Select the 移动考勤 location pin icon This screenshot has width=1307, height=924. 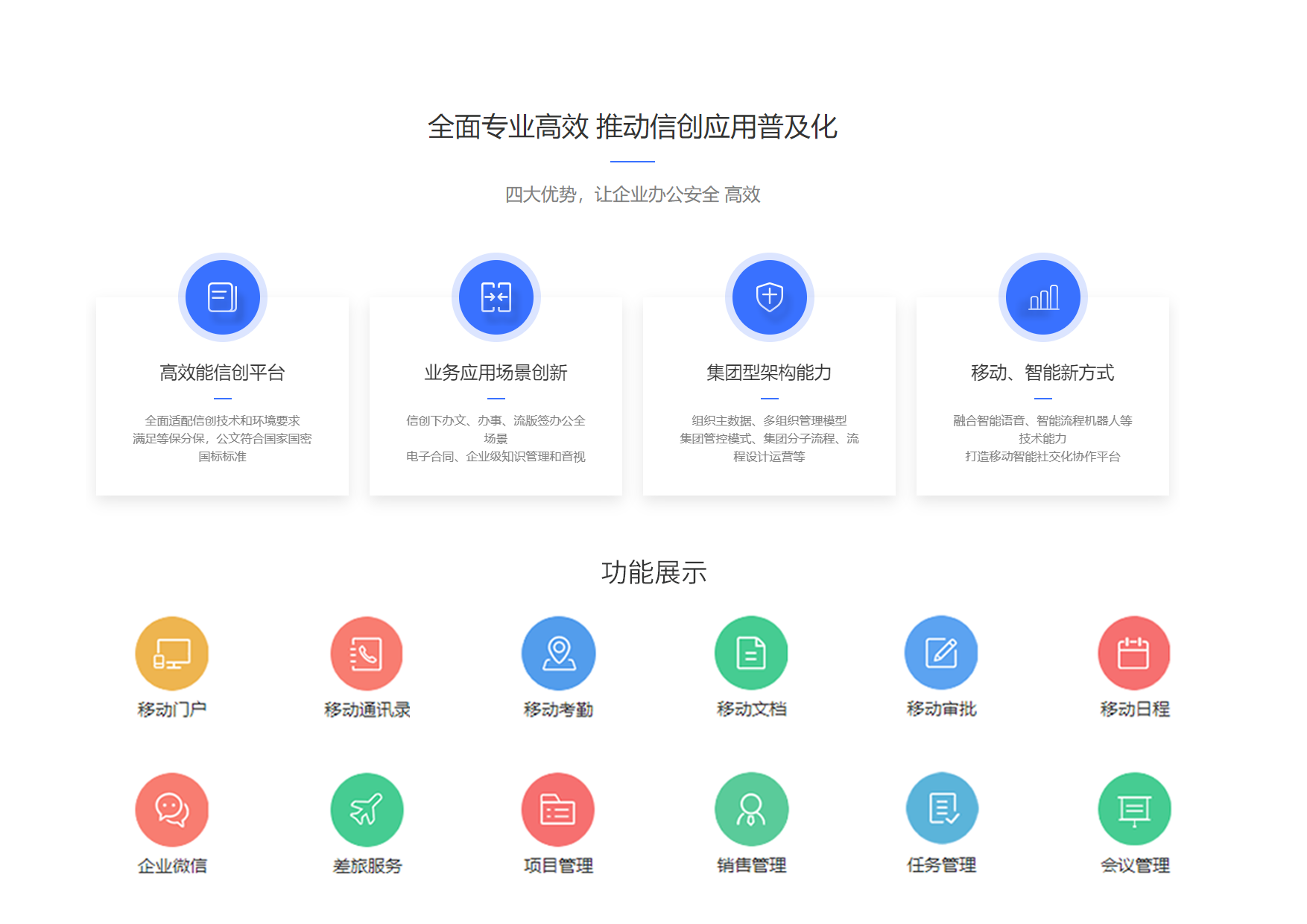[558, 654]
